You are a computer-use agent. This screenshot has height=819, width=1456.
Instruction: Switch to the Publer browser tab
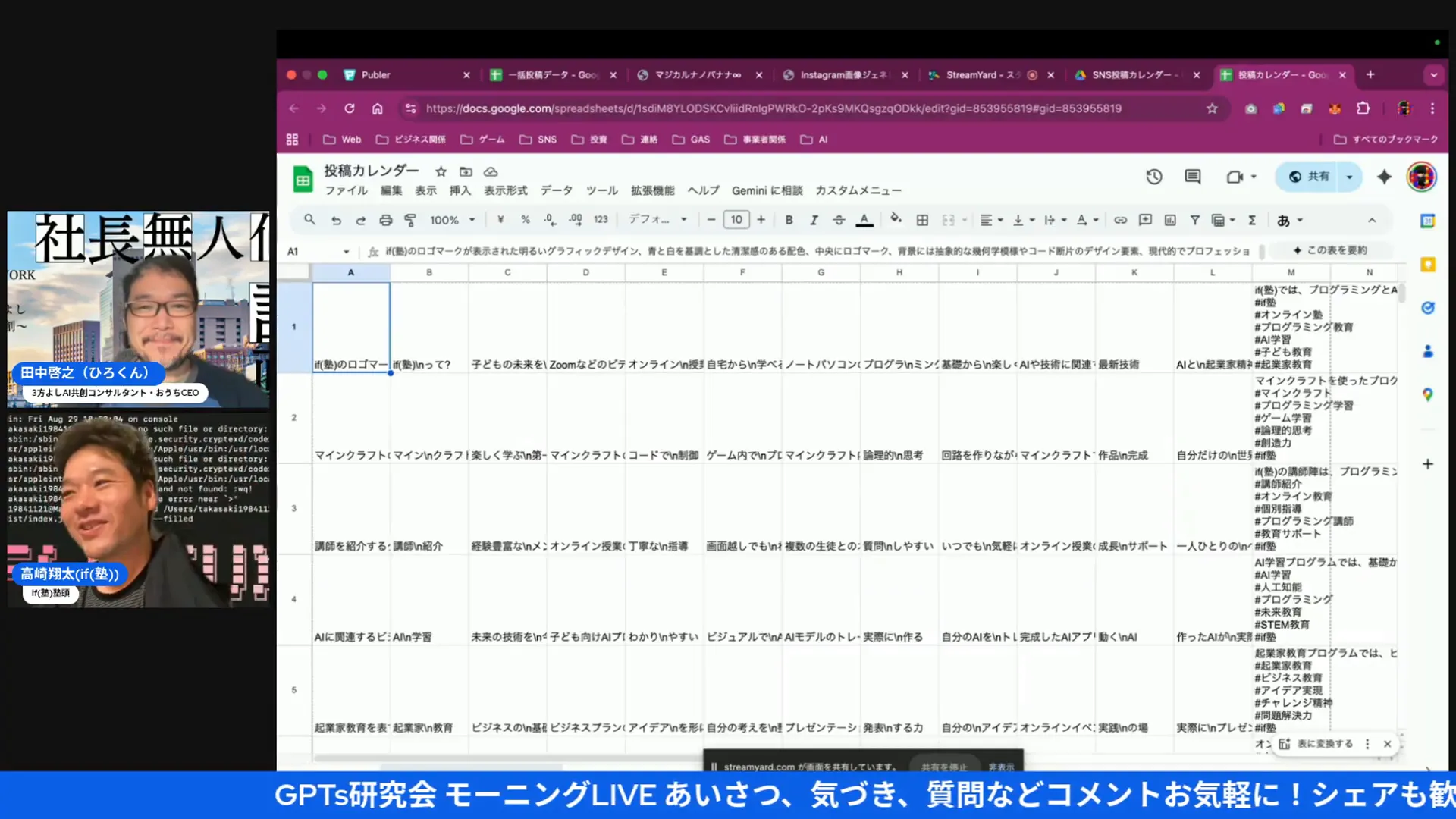coord(380,74)
